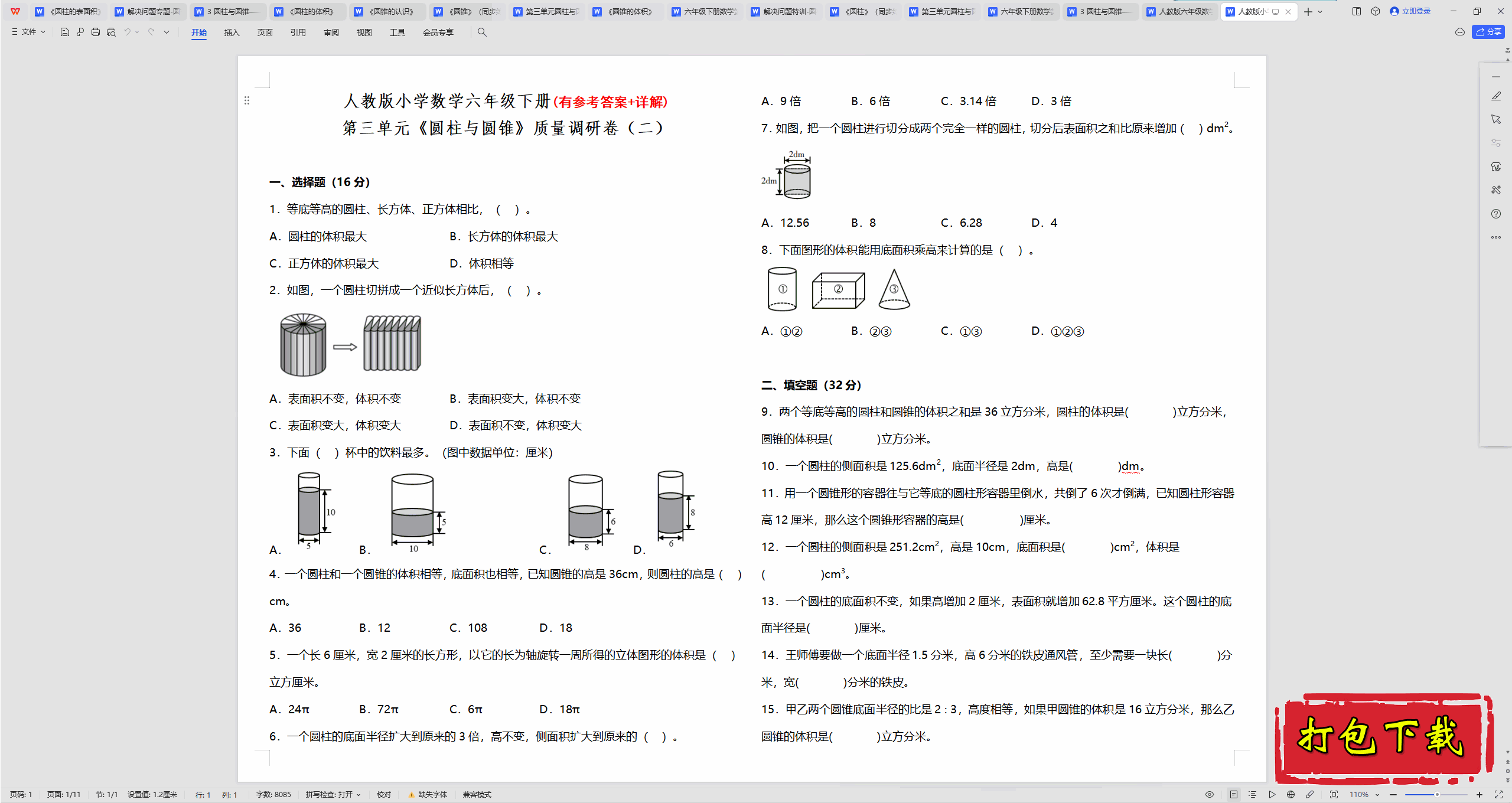This screenshot has width=1512, height=803.
Task: Click the cloud sync status icon
Action: pyautogui.click(x=1460, y=32)
